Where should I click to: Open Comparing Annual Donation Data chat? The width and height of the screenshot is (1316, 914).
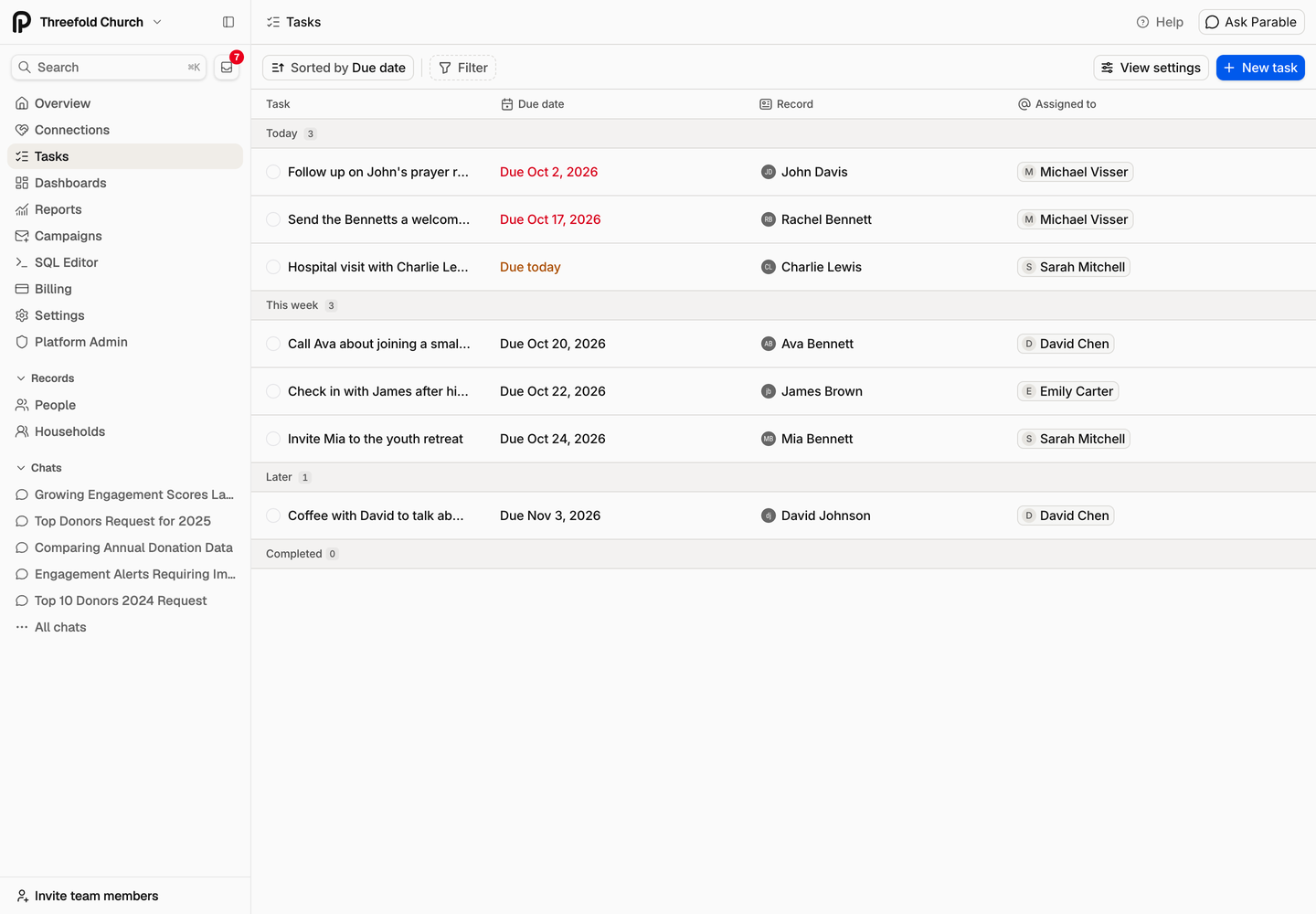click(125, 547)
